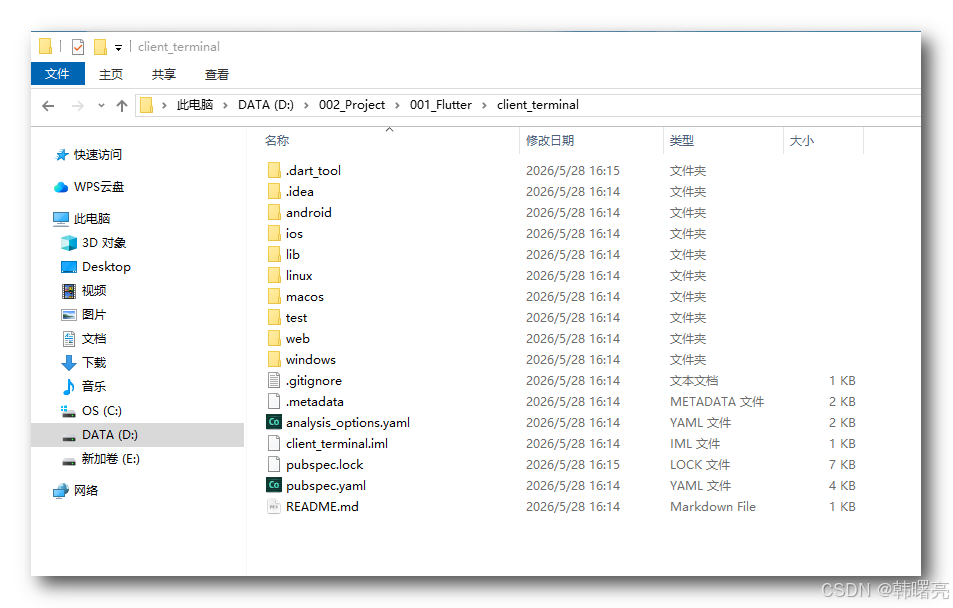Click the address bar folder icon
This screenshot has width=953, height=608.
[x=146, y=105]
